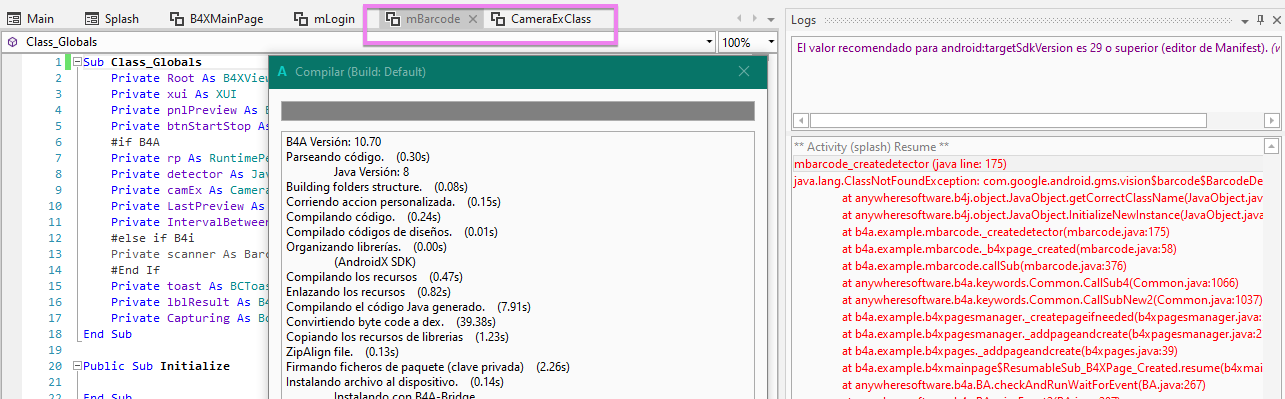Click log line mbarcode.callSub(mbarcode.java:376)
The width and height of the screenshot is (1285, 399).
(984, 265)
